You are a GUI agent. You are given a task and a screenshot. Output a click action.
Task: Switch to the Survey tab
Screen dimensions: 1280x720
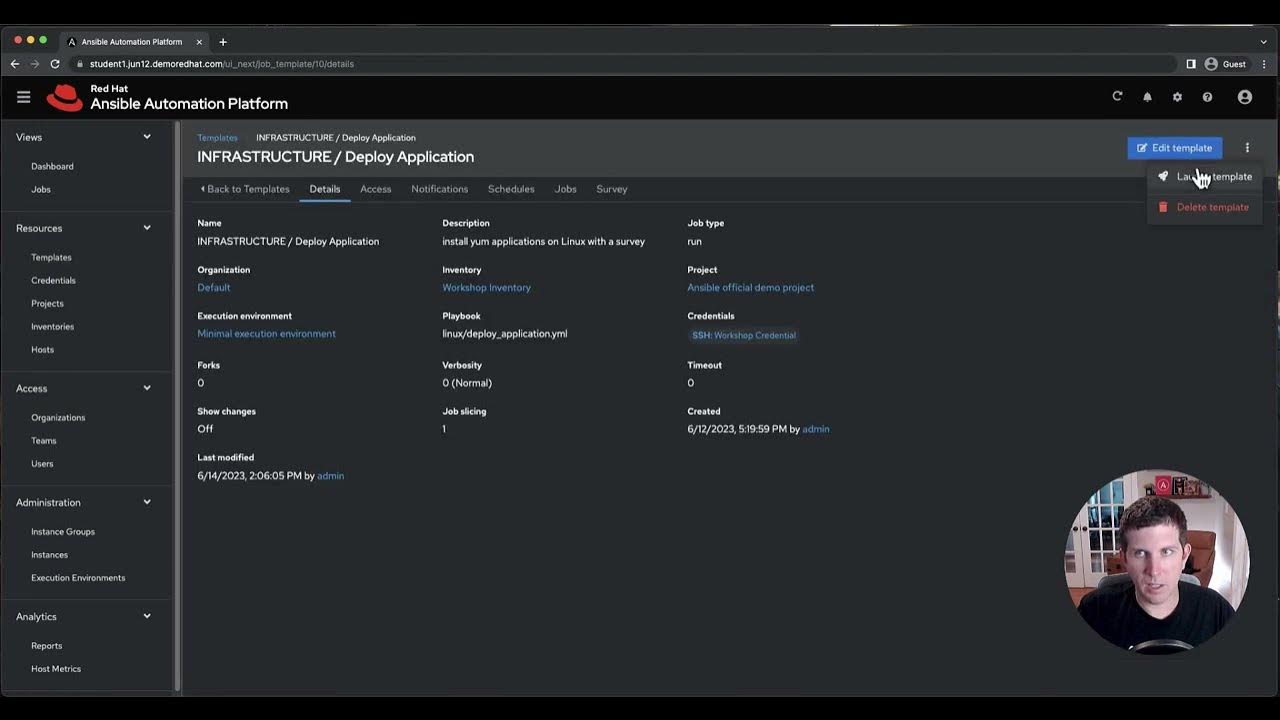coord(612,189)
